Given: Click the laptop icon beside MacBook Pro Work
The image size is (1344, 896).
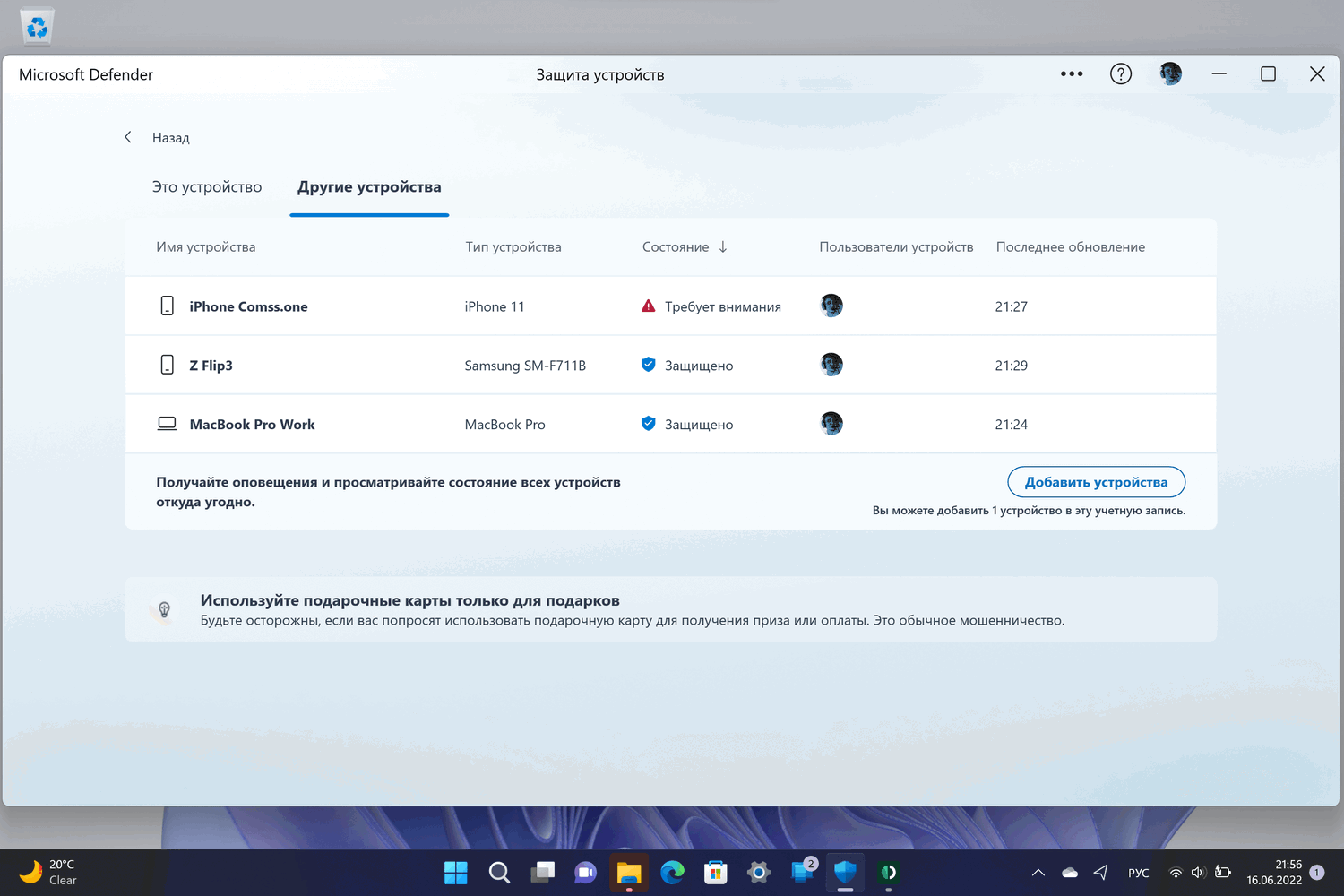Looking at the screenshot, I should coord(168,424).
